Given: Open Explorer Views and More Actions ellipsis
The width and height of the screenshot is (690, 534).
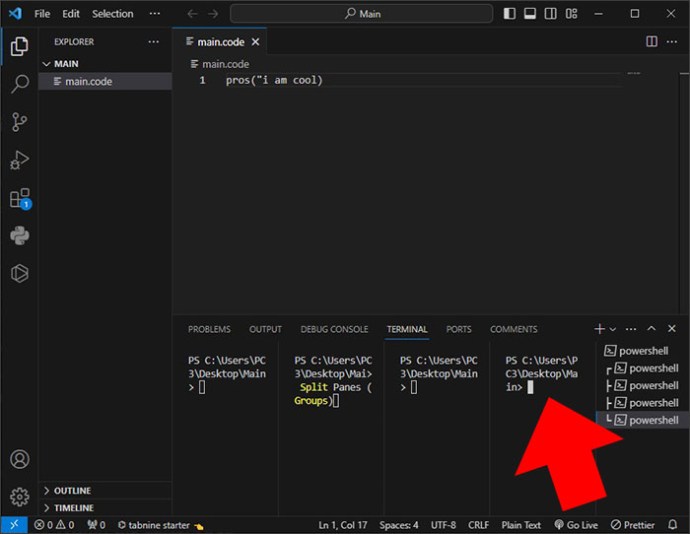Looking at the screenshot, I should point(154,41).
